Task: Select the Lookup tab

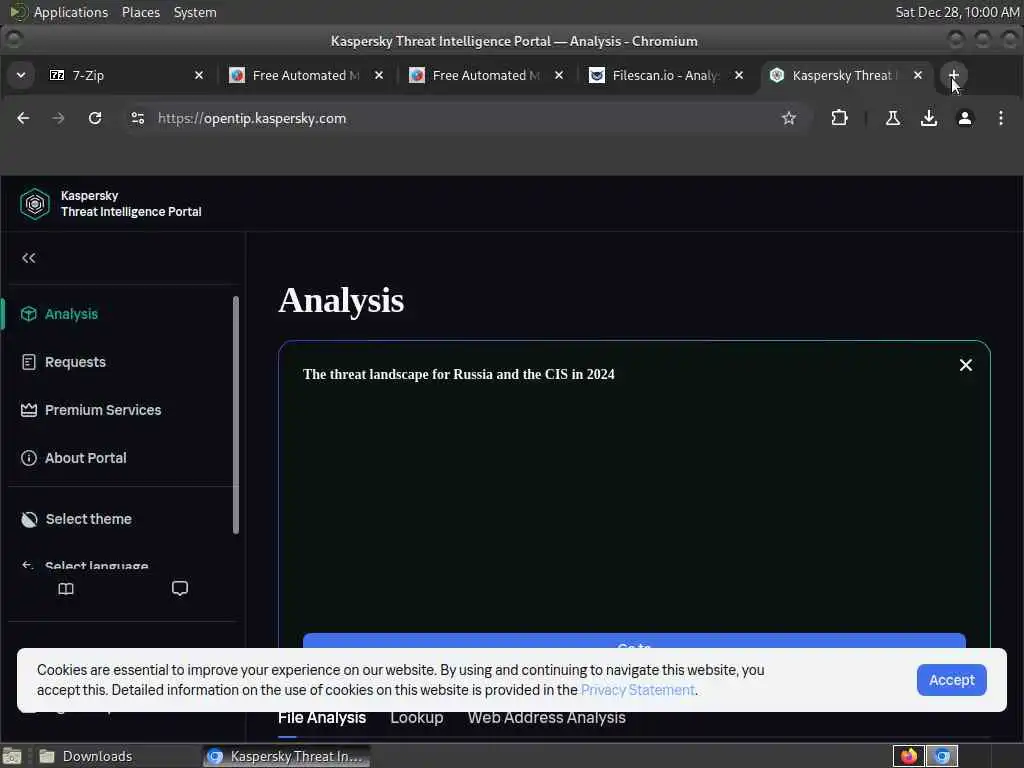Action: coord(417,718)
